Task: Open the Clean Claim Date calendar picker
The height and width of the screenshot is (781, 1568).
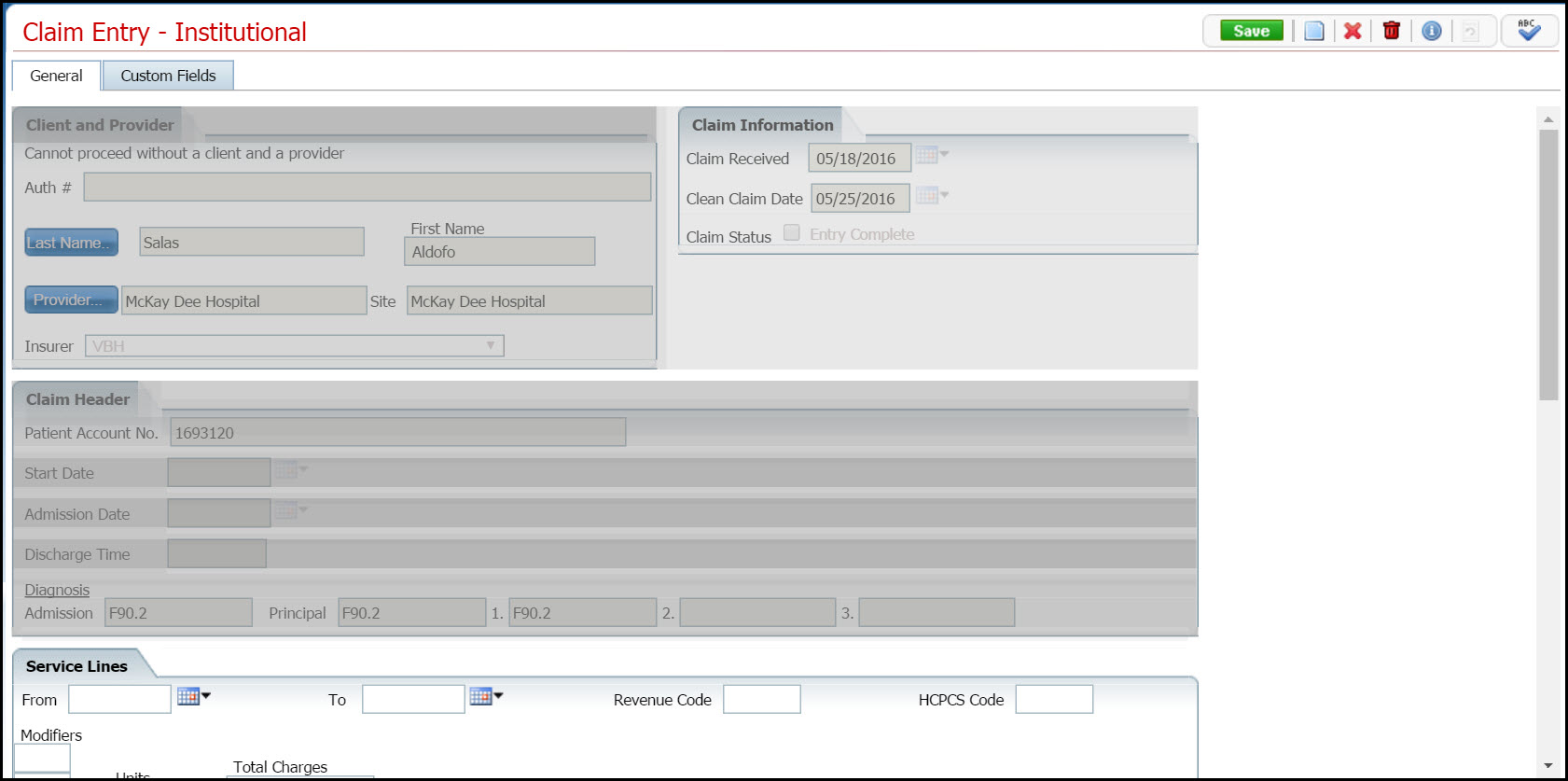Action: 931,195
